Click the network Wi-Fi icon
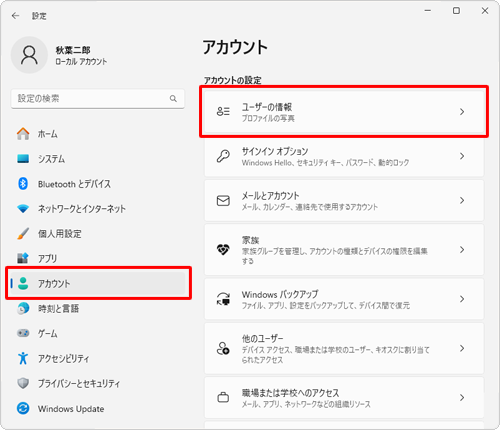500x430 pixels. (23, 209)
